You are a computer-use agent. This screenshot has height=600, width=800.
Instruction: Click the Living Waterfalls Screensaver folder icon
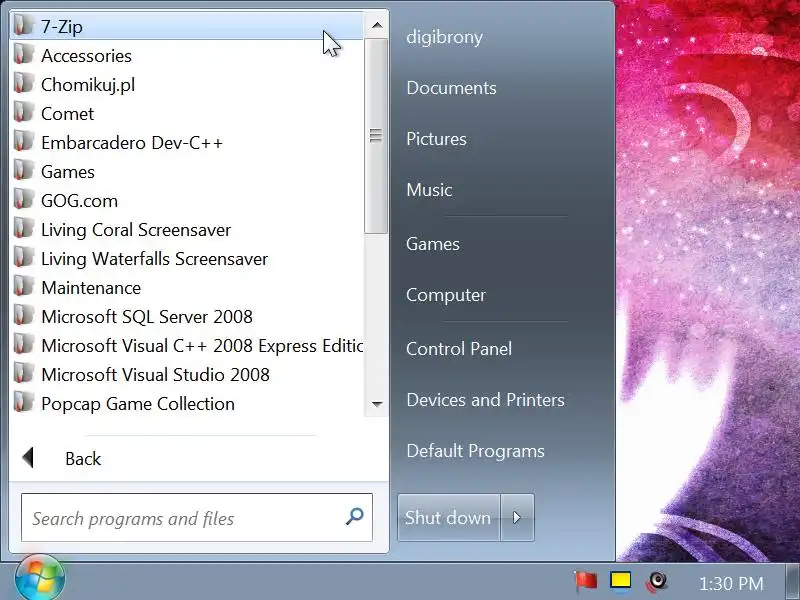point(23,258)
